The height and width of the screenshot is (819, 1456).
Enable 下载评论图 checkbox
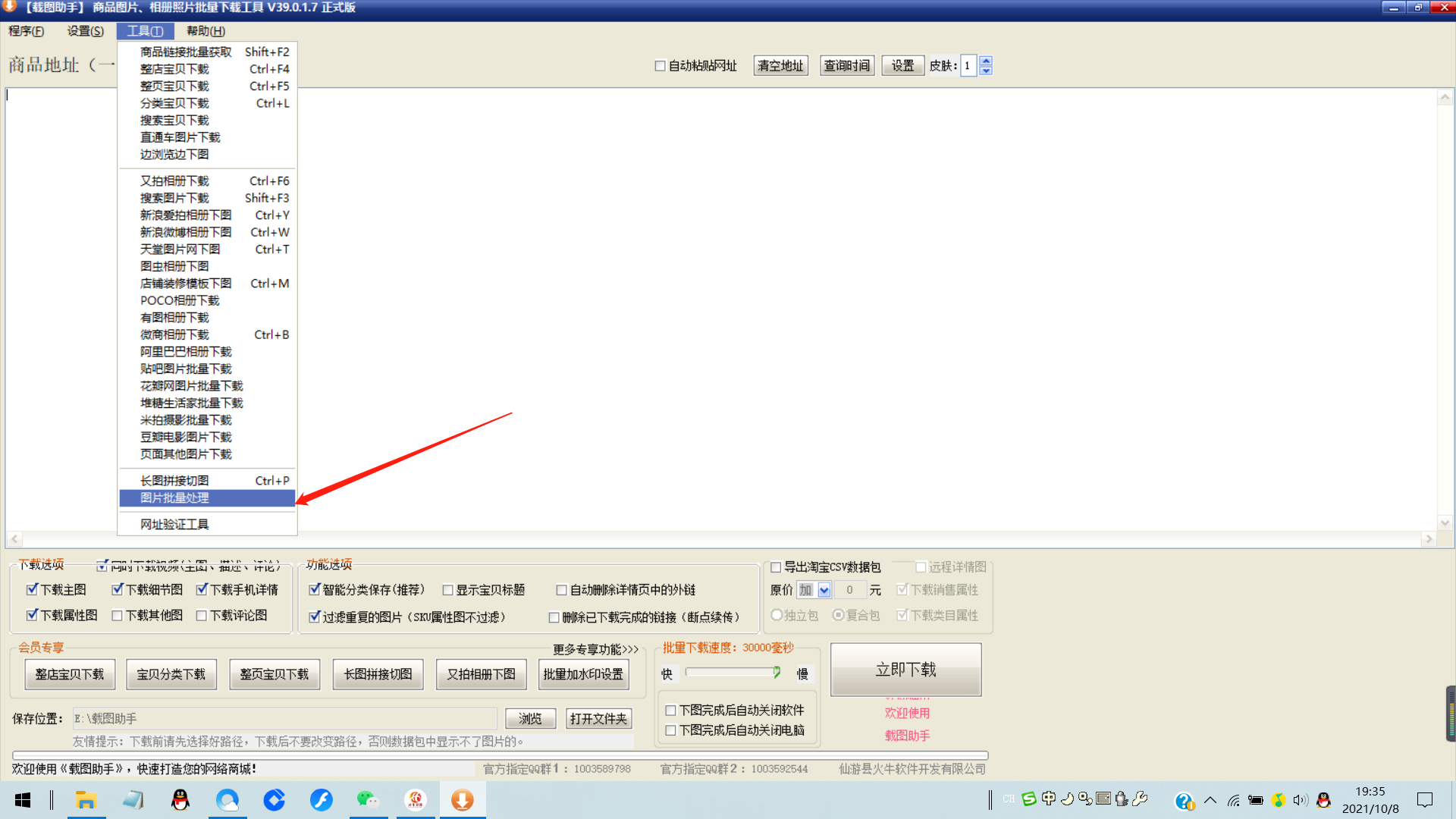click(x=202, y=615)
